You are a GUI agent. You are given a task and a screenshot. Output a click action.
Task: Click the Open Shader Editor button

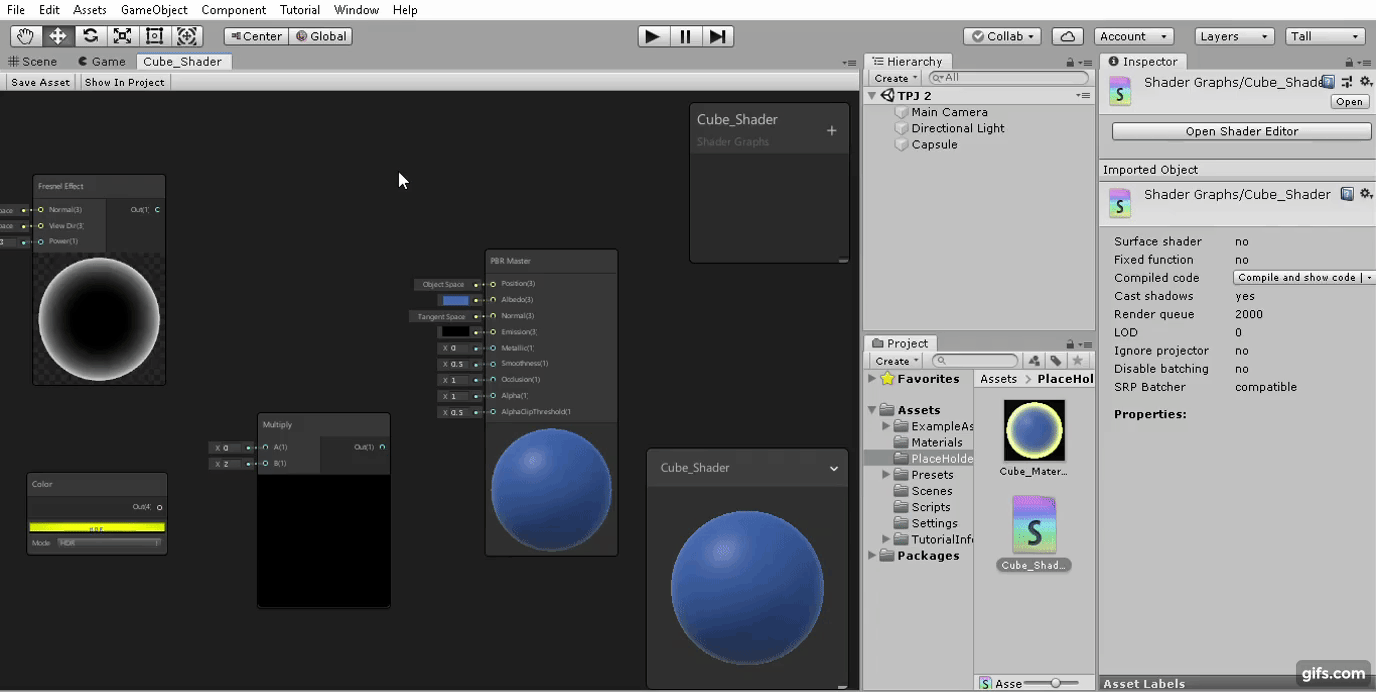(1239, 130)
